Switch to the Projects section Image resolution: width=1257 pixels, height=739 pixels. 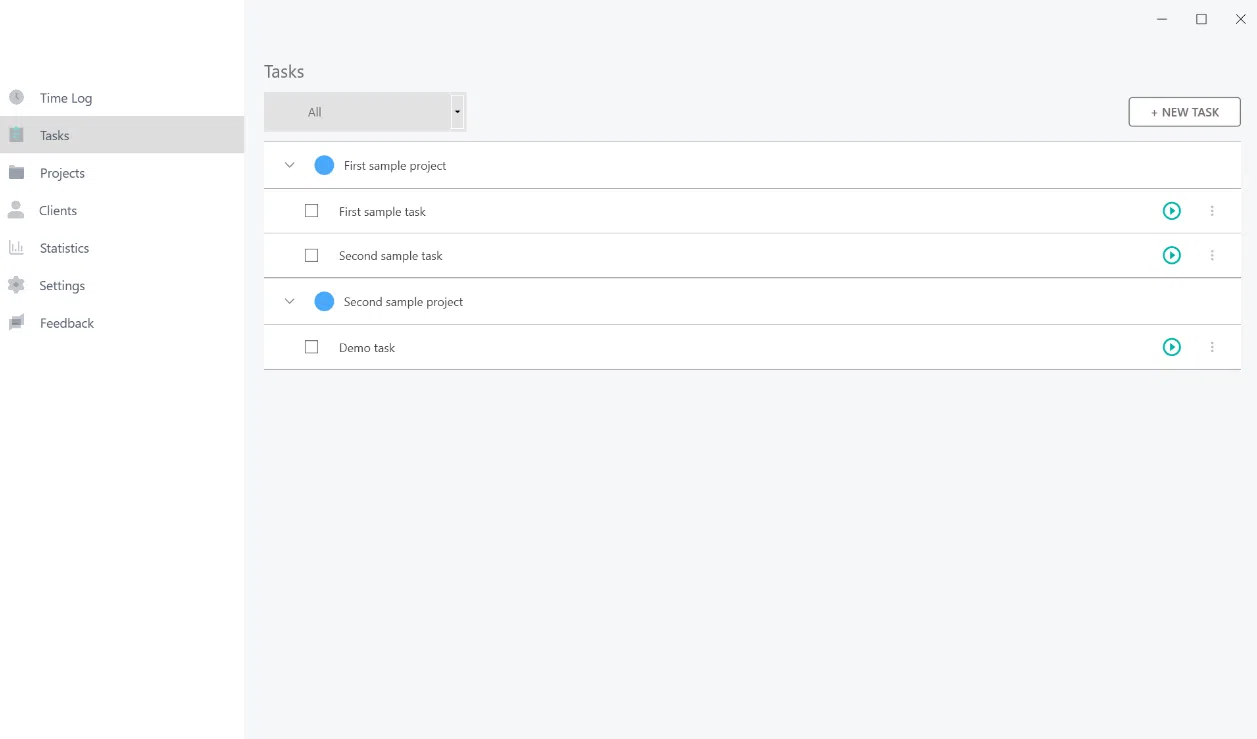point(62,172)
